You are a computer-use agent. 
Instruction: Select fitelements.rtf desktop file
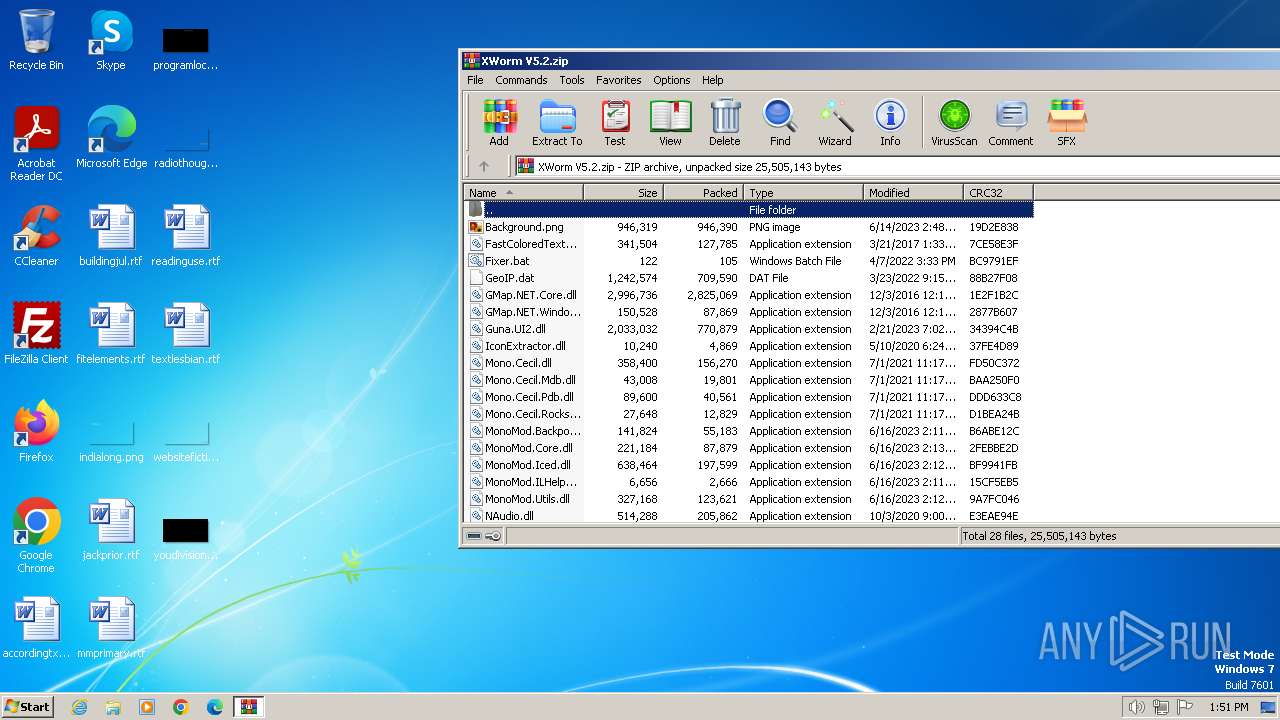[111, 334]
